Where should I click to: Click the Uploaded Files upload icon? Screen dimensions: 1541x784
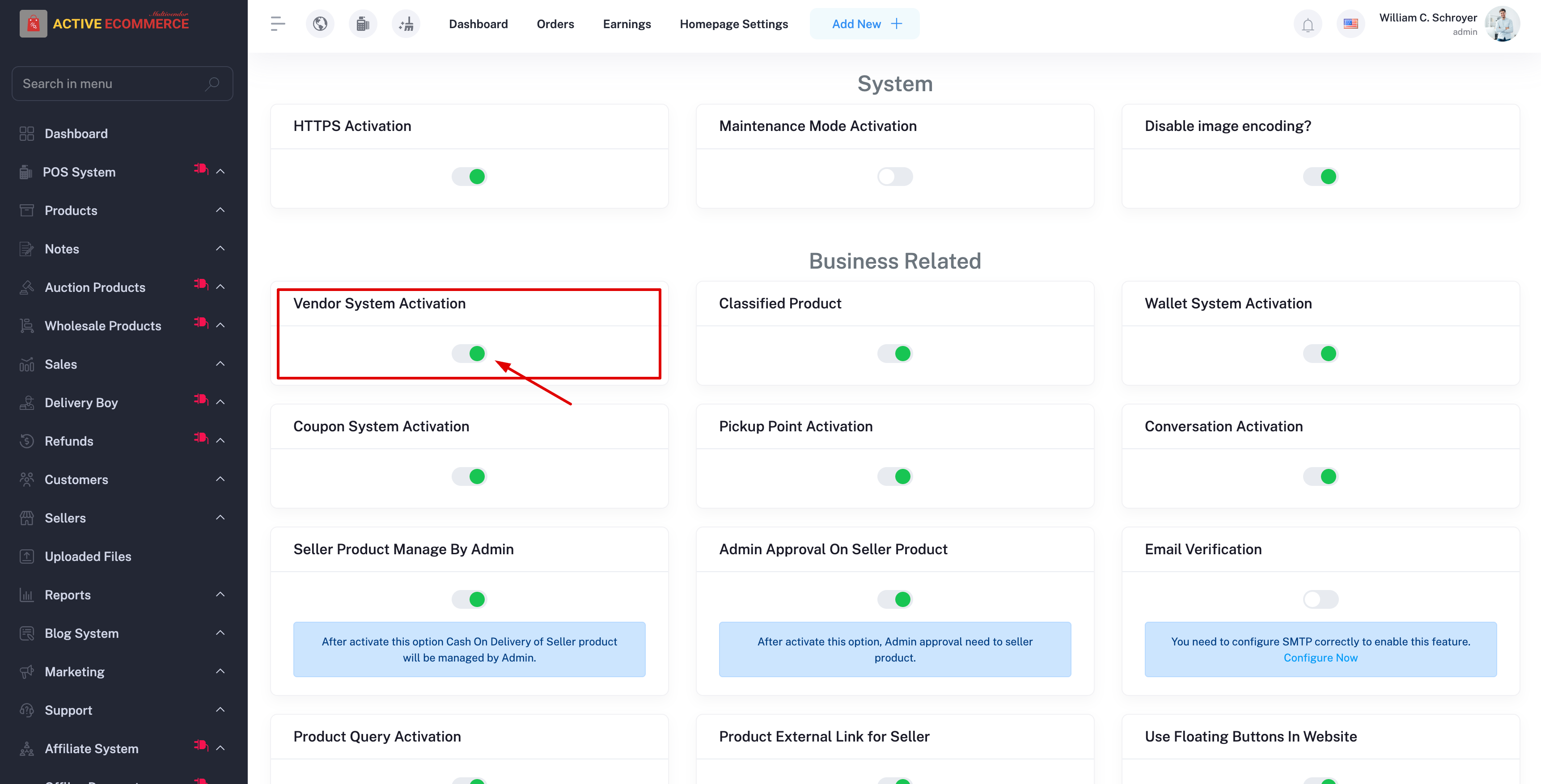click(26, 556)
